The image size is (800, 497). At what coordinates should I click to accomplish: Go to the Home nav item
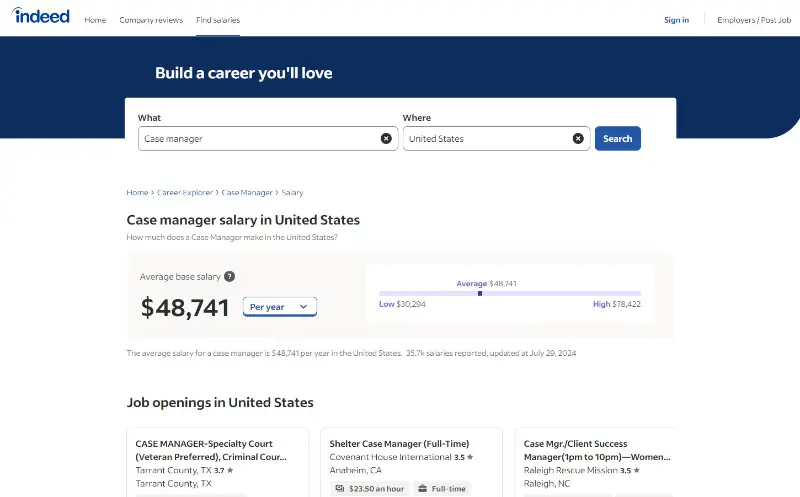(95, 20)
